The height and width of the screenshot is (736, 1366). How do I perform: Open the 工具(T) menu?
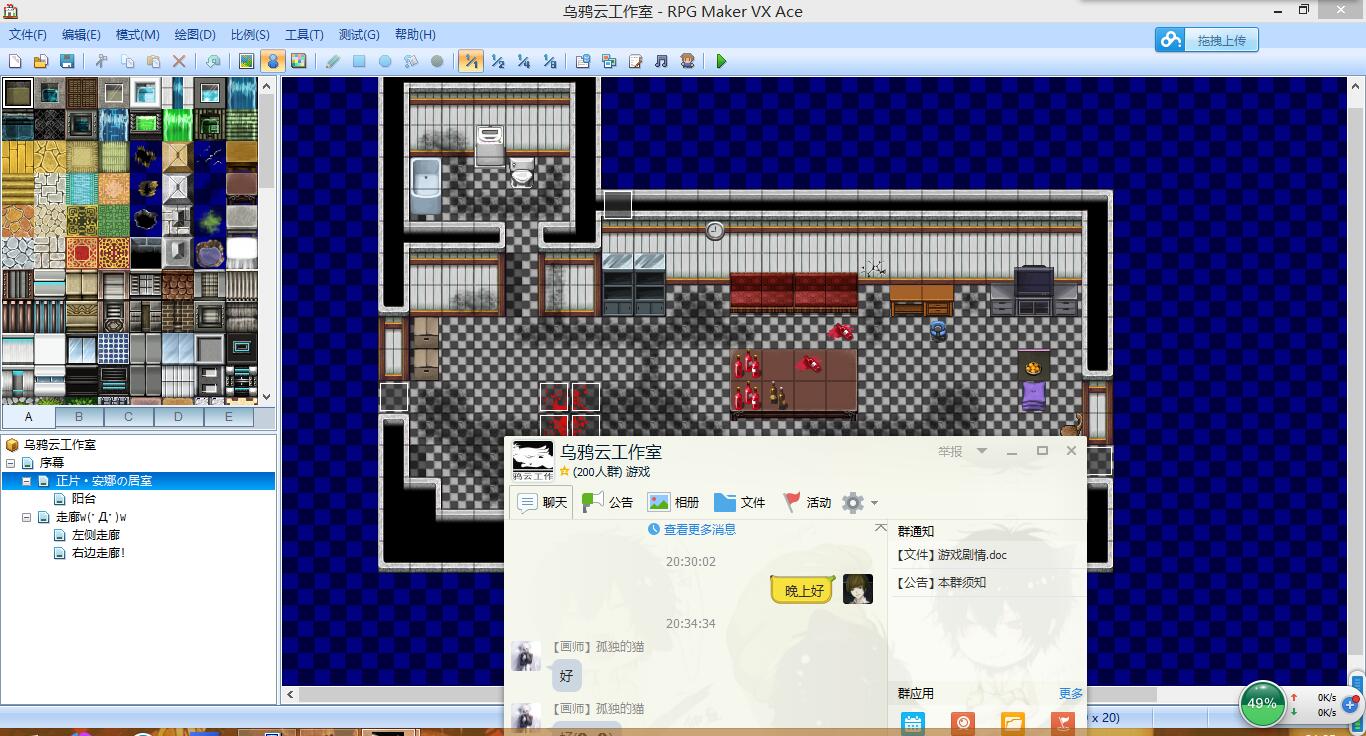point(304,34)
